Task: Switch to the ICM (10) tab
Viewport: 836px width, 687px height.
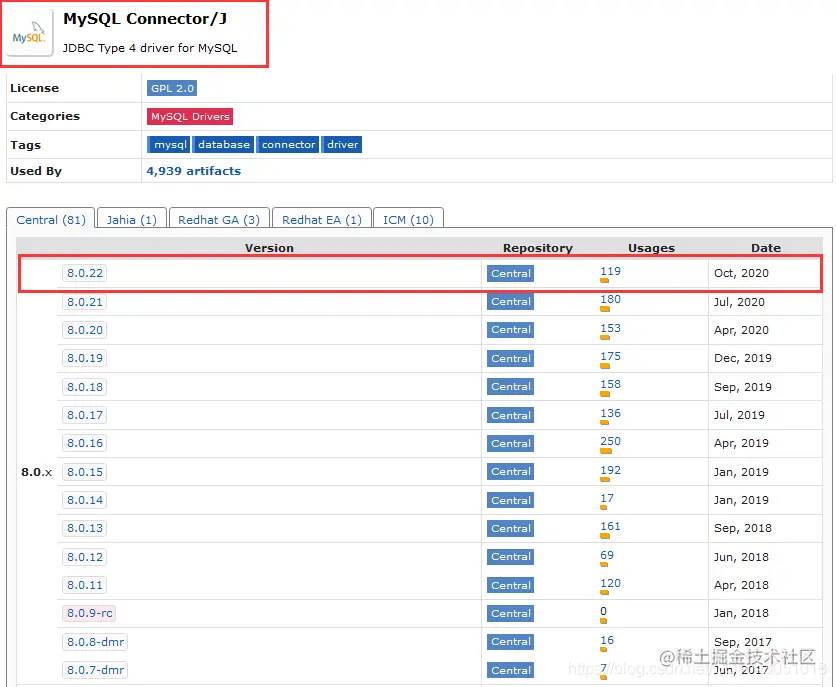Action: pyautogui.click(x=408, y=220)
